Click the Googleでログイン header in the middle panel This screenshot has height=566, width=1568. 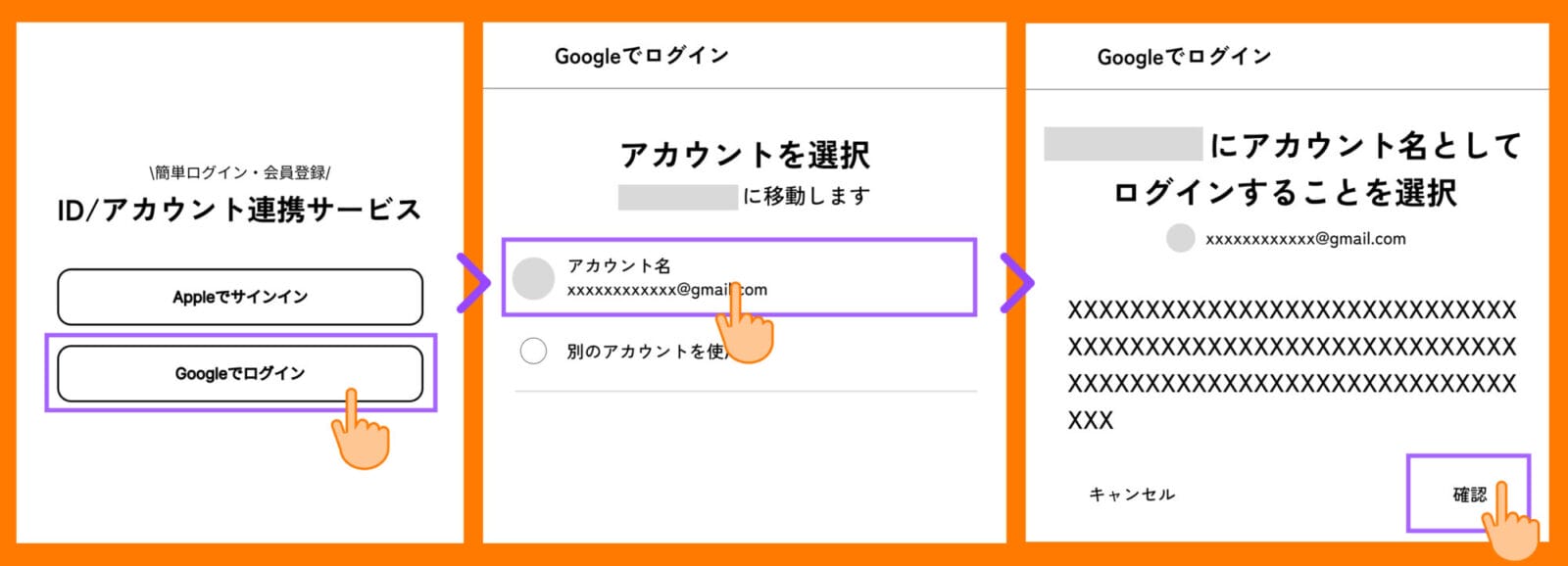pyautogui.click(x=642, y=56)
